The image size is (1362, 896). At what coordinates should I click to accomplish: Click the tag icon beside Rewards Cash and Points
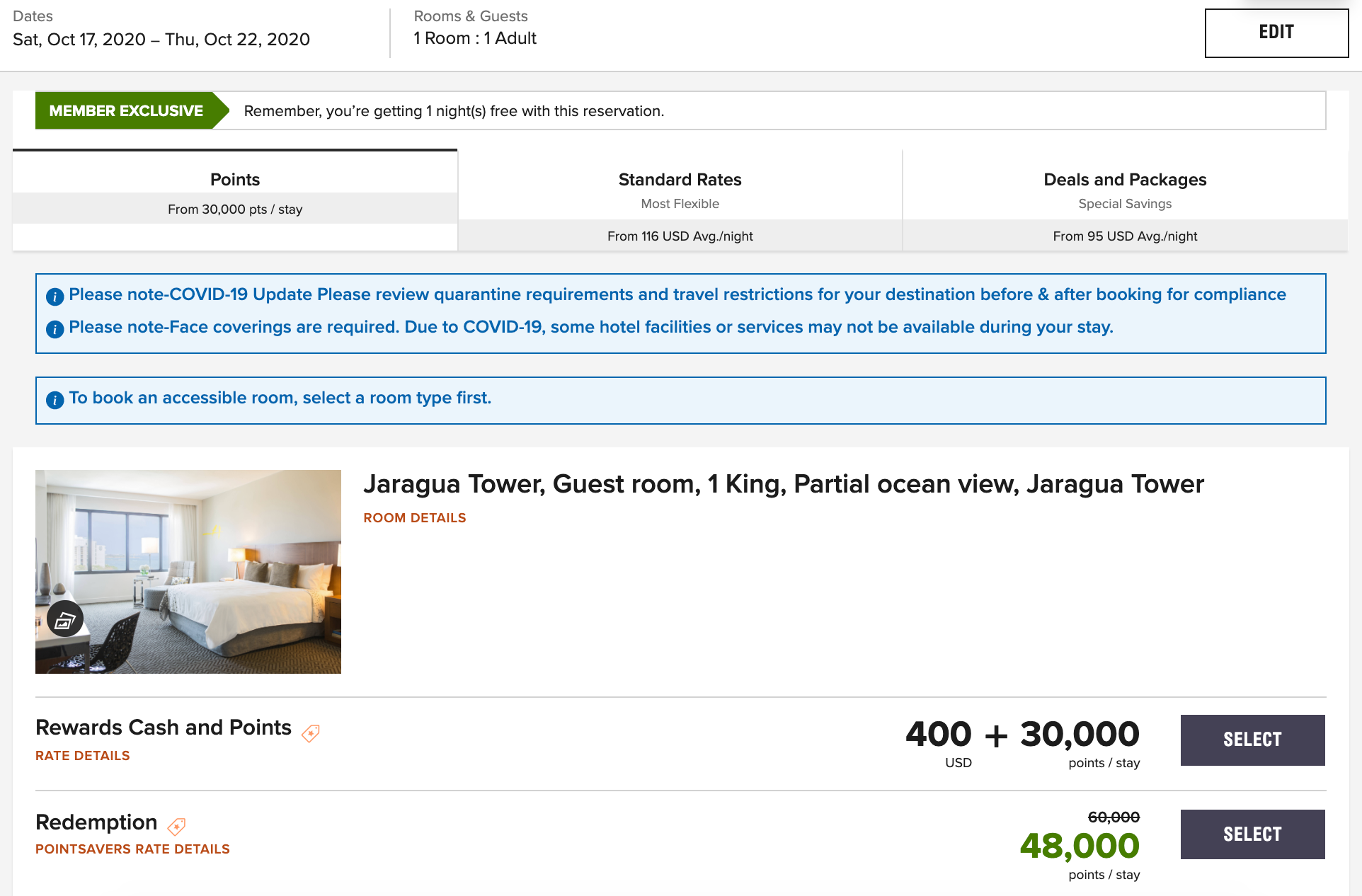pyautogui.click(x=311, y=733)
